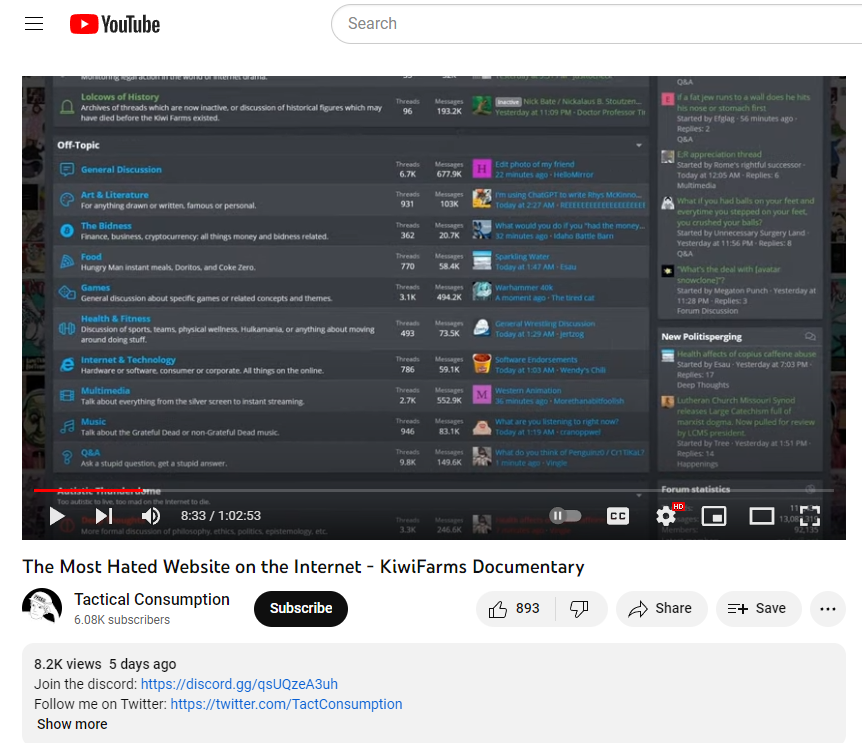Click Forum statistics heading in video
This screenshot has height=743, width=862.
(x=696, y=489)
